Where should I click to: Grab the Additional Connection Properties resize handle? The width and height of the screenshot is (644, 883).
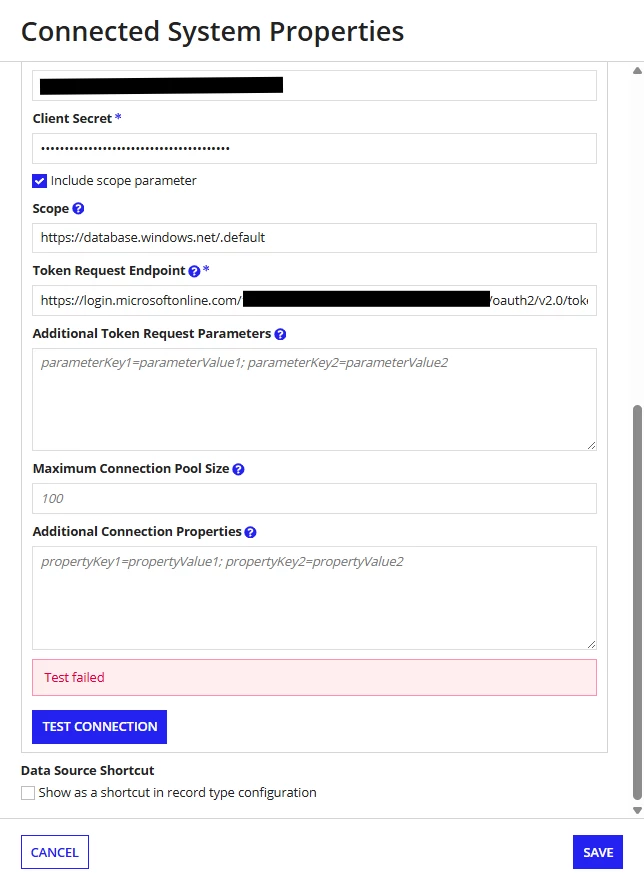tap(591, 644)
